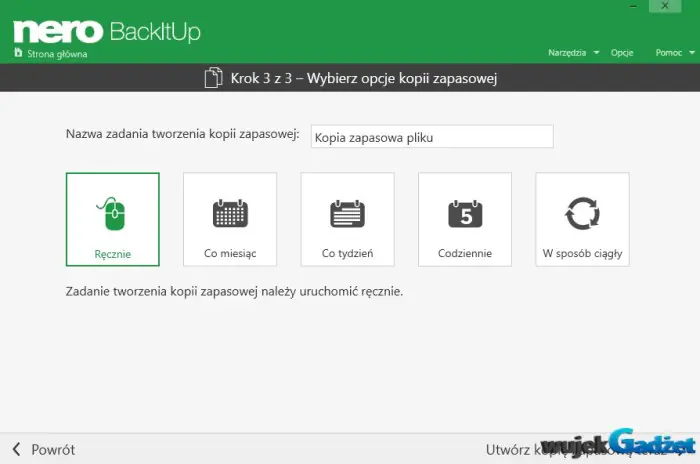Click the W sposób ciągły label
The height and width of the screenshot is (464, 700).
point(582,253)
